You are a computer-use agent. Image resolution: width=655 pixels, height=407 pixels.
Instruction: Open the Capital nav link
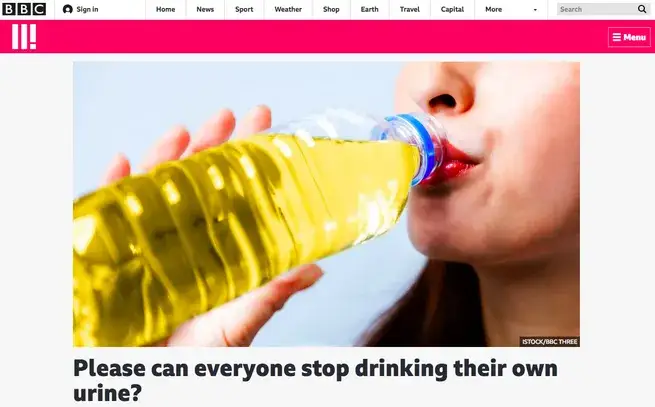(x=452, y=9)
